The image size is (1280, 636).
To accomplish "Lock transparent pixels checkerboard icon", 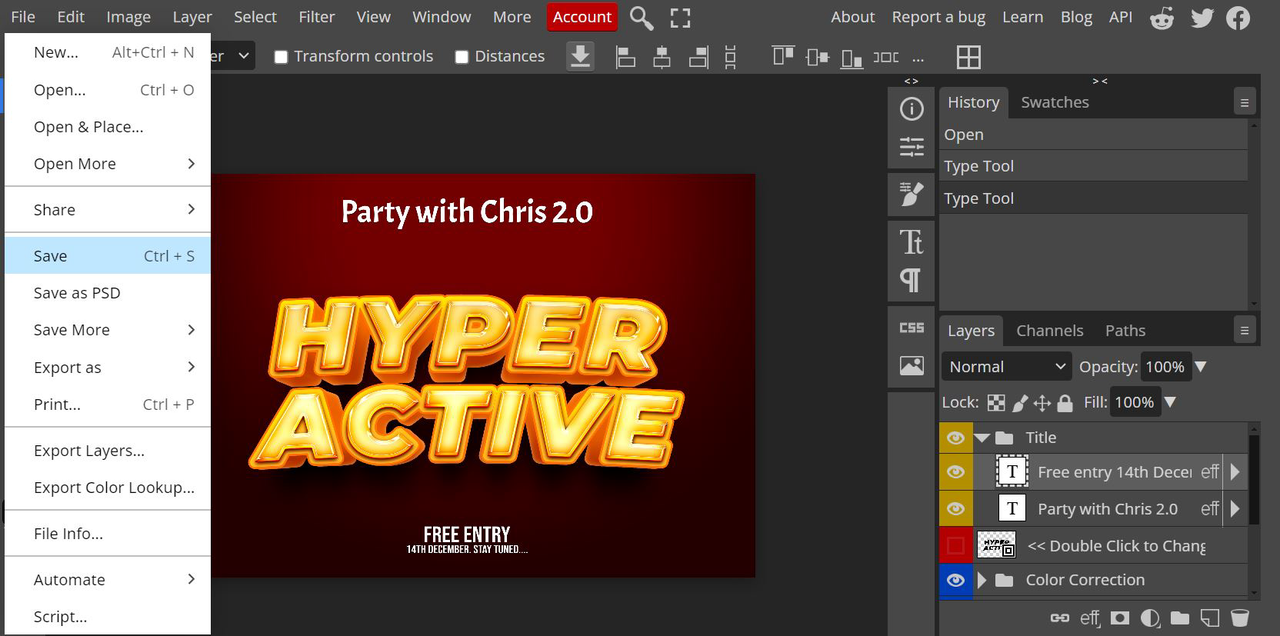I will coord(996,403).
